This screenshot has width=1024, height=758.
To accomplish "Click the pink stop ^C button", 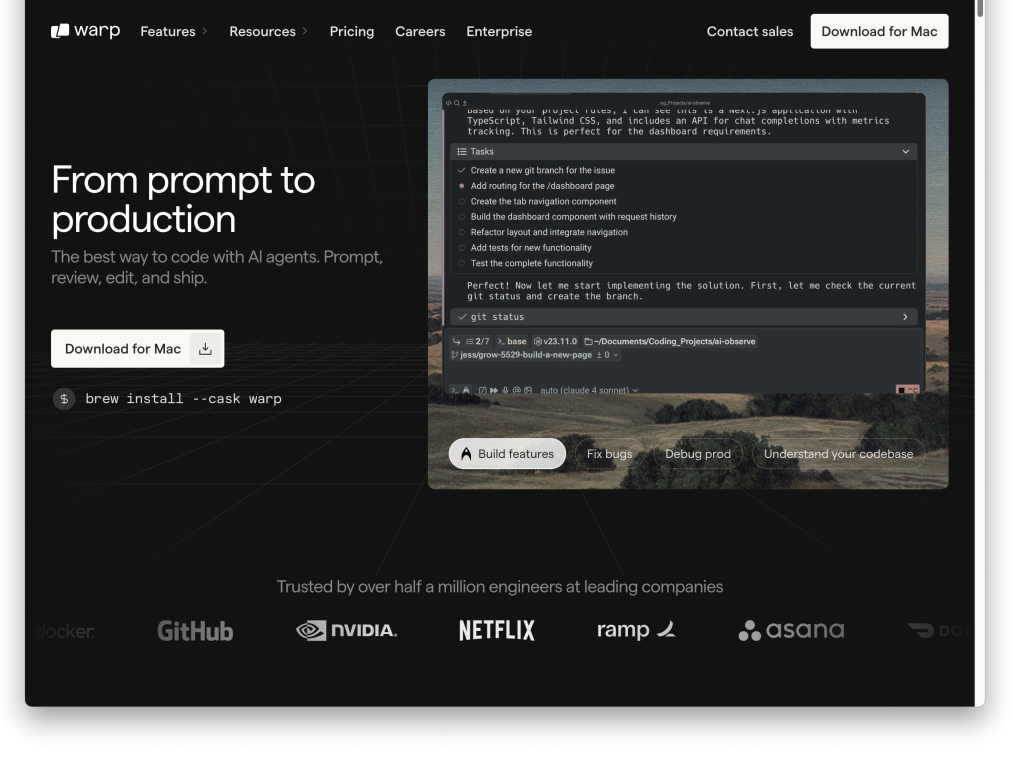I will click(x=907, y=390).
